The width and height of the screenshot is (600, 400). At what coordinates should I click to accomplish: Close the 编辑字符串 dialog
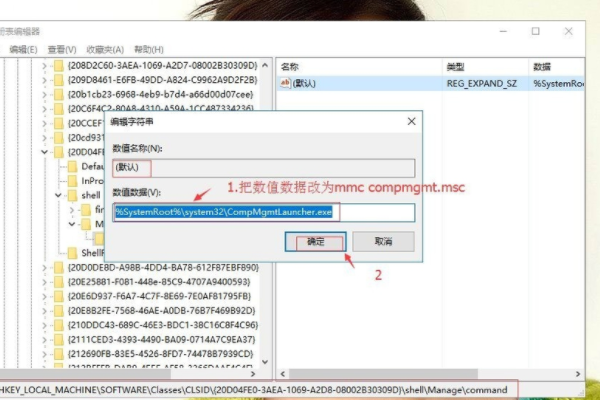[x=411, y=121]
